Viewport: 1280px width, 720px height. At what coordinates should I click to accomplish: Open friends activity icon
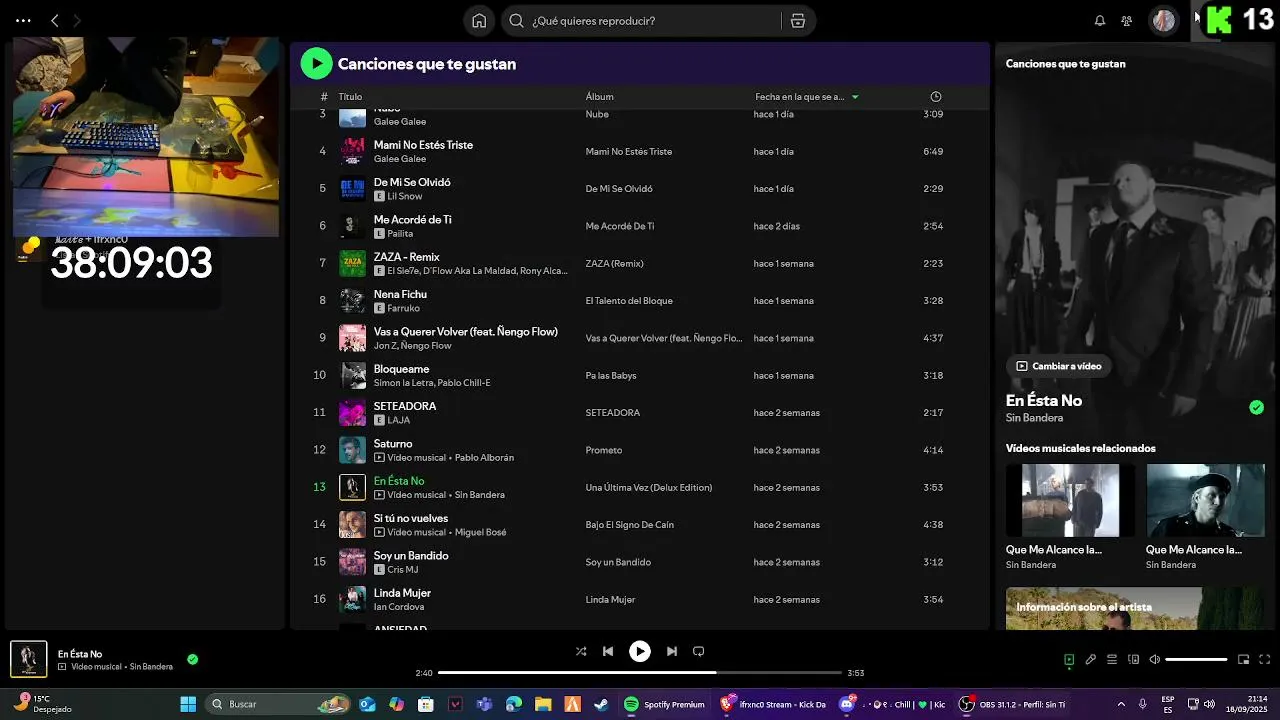point(1127,21)
